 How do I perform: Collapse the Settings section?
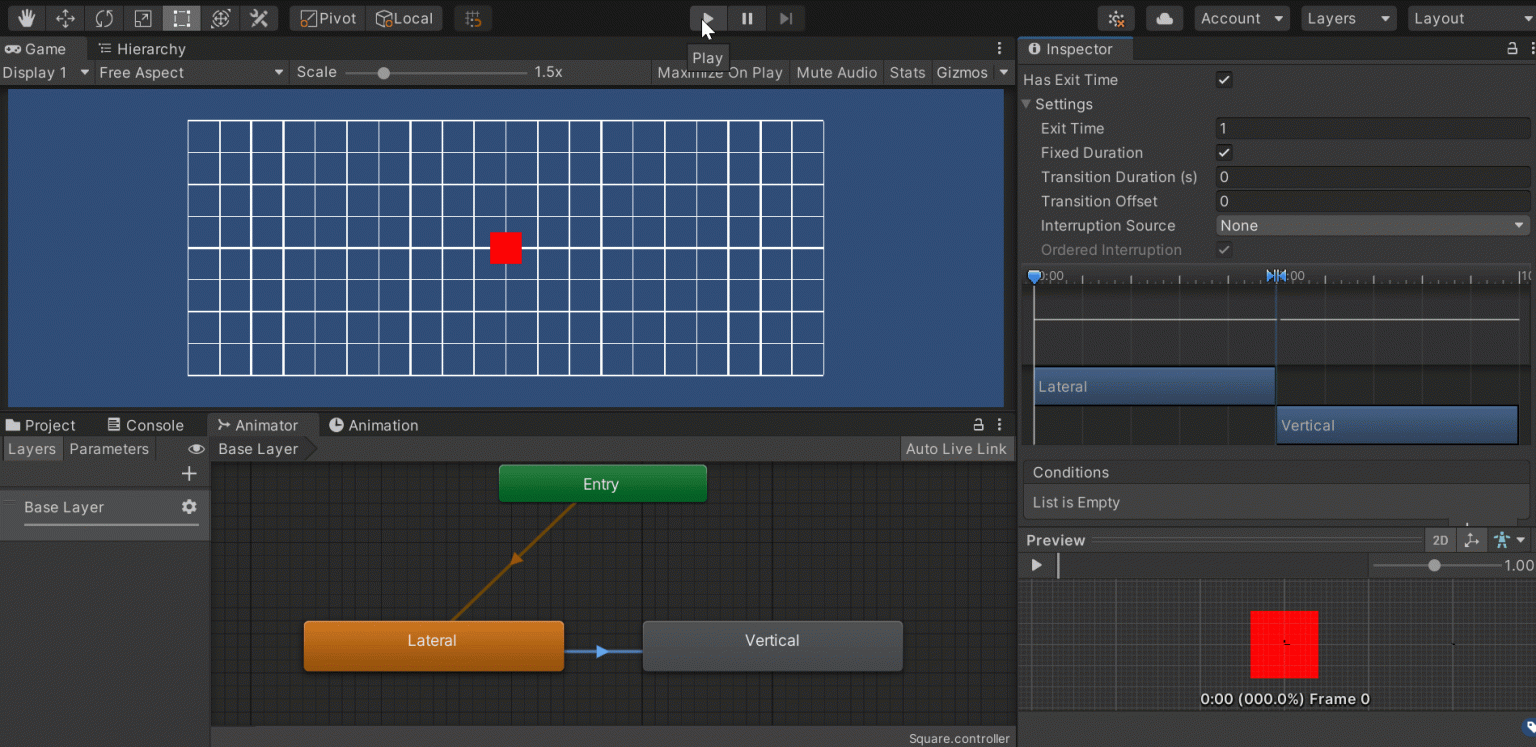1026,104
